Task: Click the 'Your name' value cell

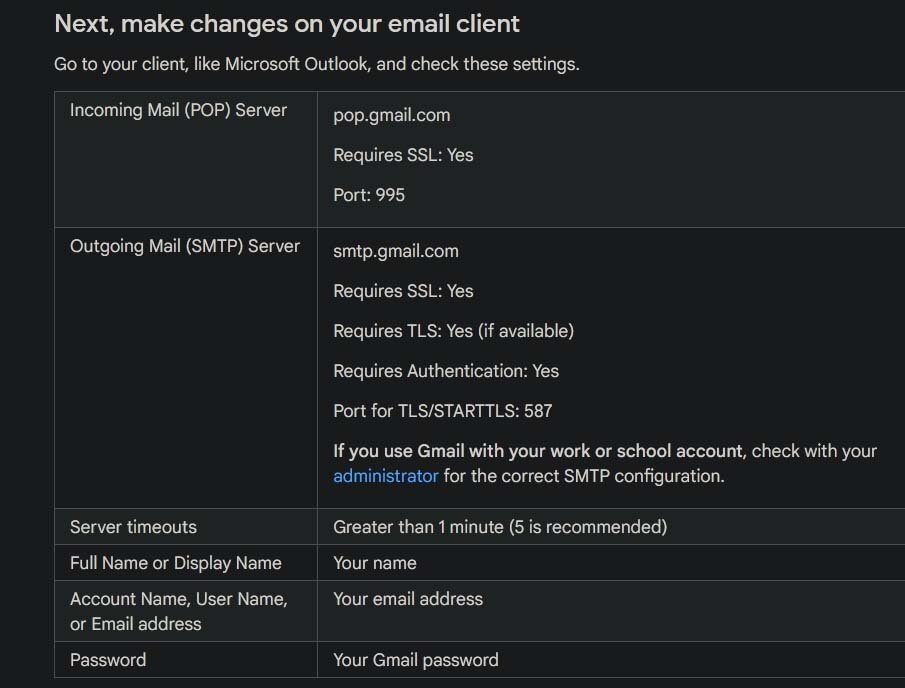Action: (x=375, y=563)
